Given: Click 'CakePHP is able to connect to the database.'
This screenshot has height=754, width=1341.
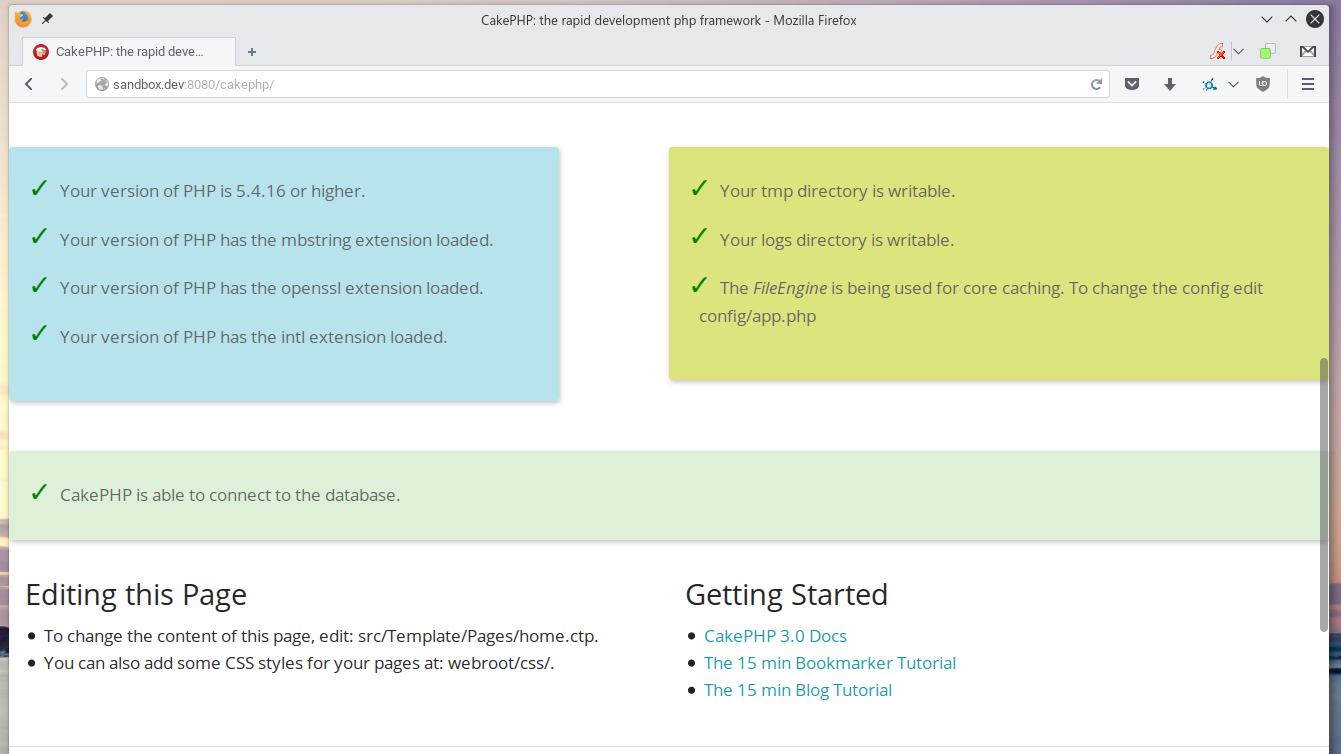Looking at the screenshot, I should 230,495.
